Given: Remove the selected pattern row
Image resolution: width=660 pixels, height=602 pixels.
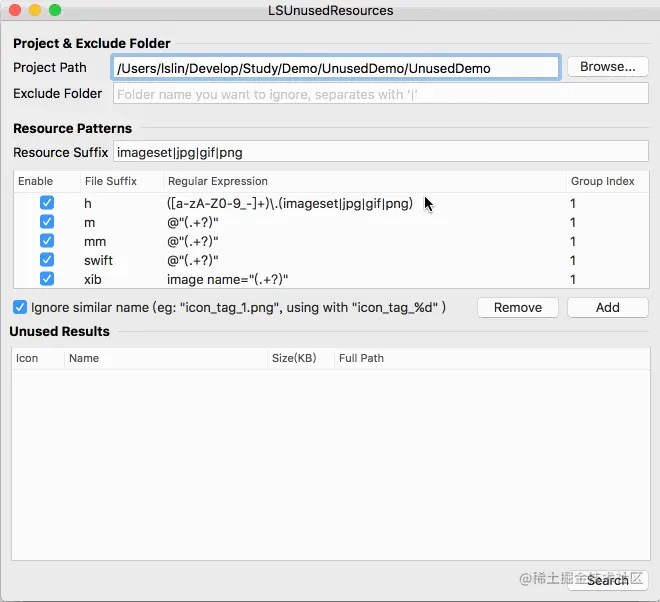Looking at the screenshot, I should 518,307.
